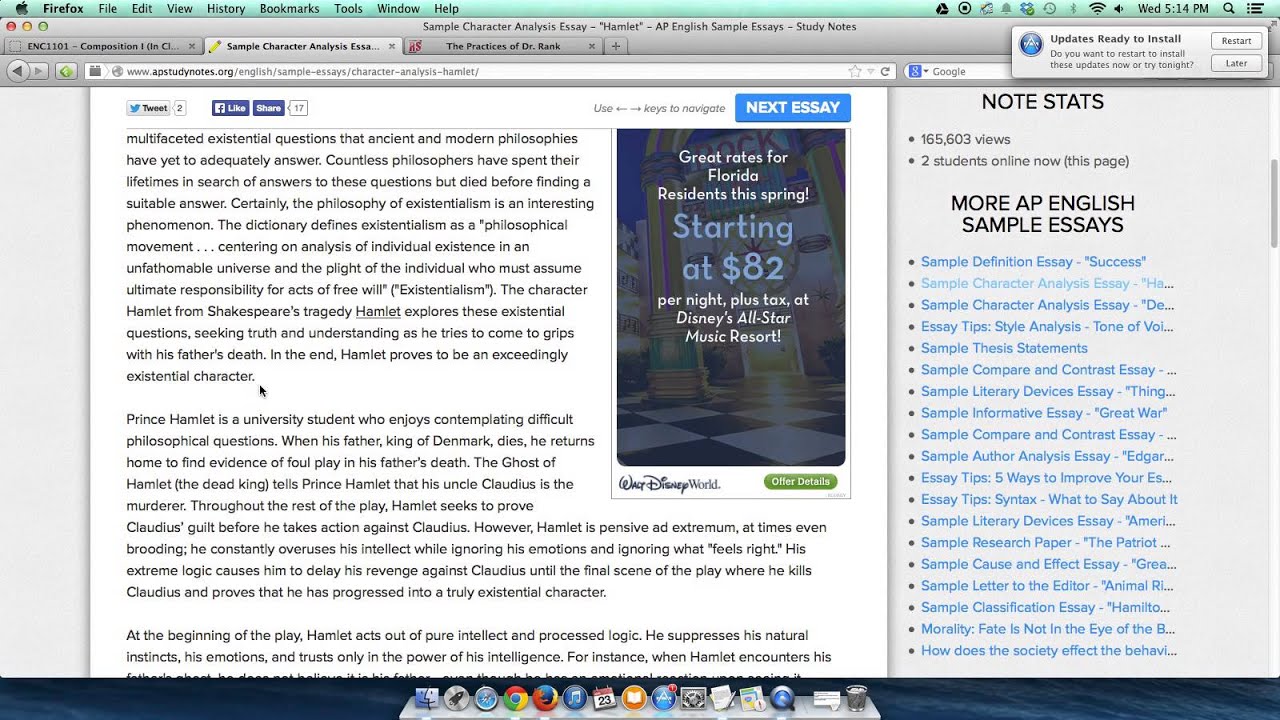Click the browser forward arrow
This screenshot has width=1280, height=720.
pyautogui.click(x=39, y=71)
